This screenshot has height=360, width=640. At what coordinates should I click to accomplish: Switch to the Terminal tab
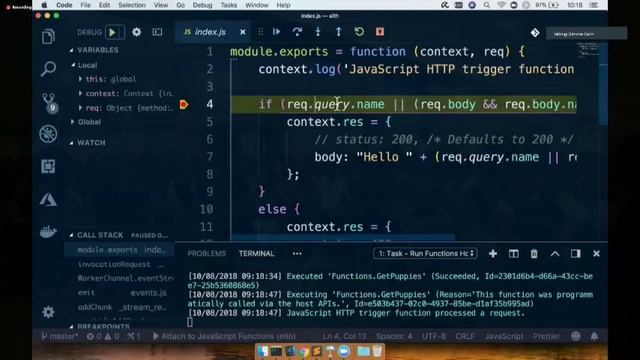[256, 253]
